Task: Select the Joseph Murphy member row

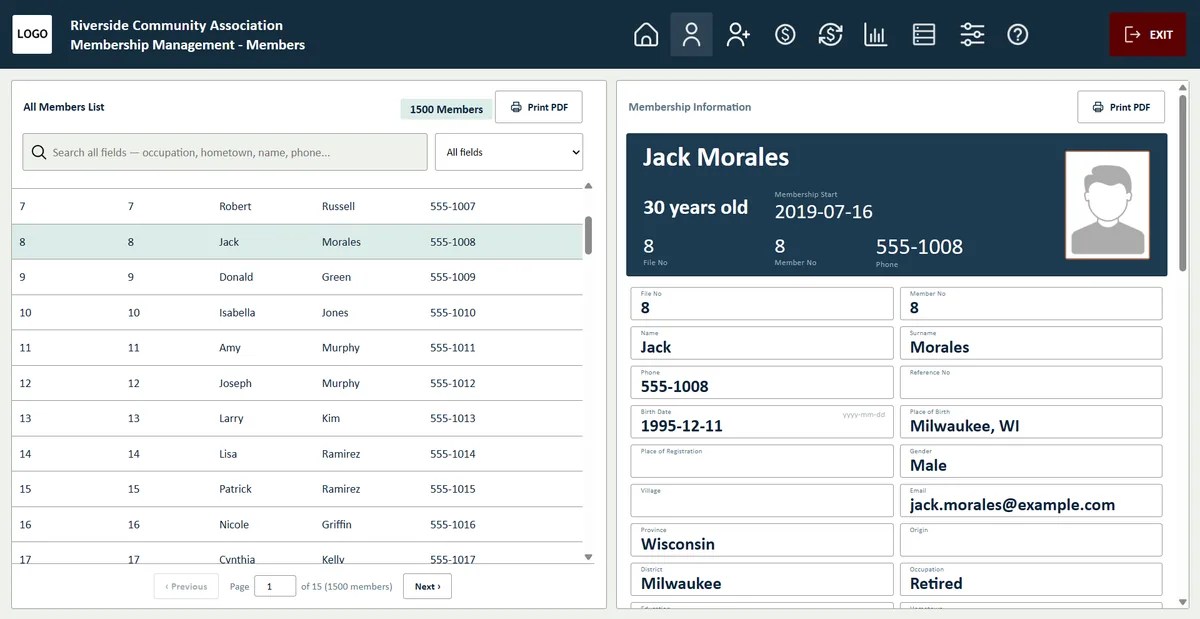Action: click(297, 383)
